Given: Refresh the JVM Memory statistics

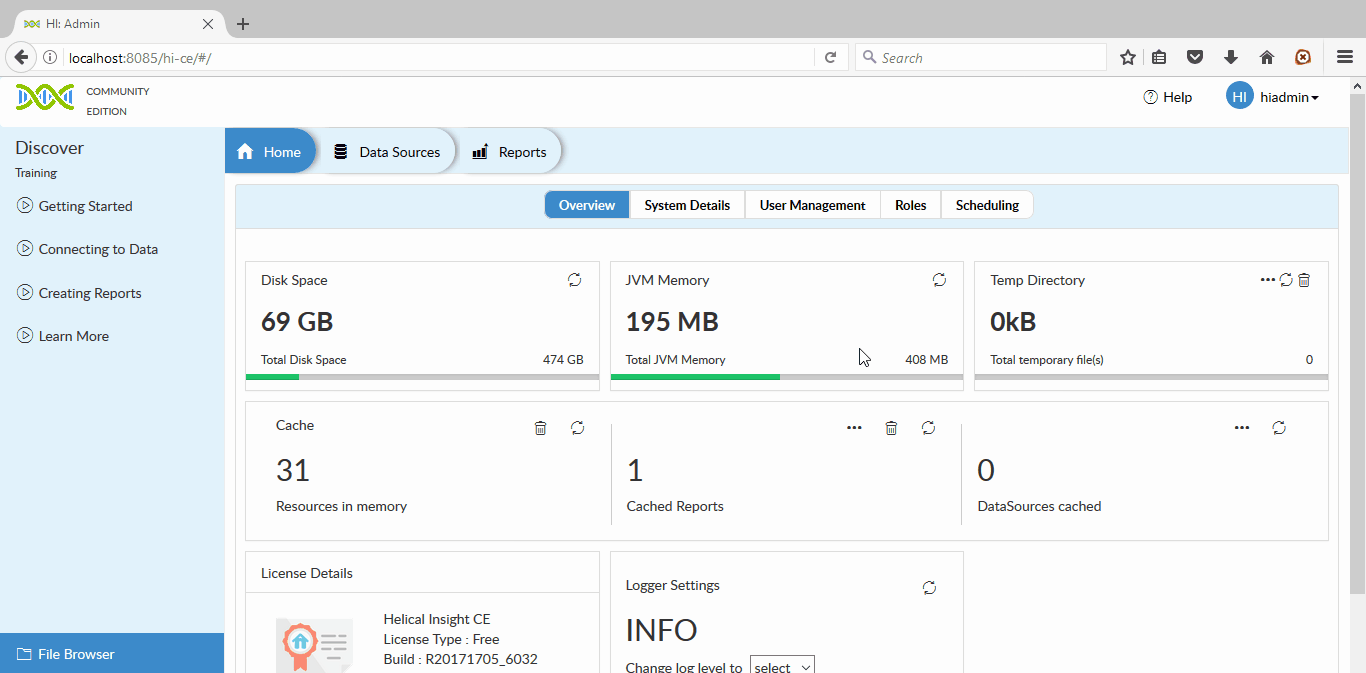Looking at the screenshot, I should (x=939, y=280).
